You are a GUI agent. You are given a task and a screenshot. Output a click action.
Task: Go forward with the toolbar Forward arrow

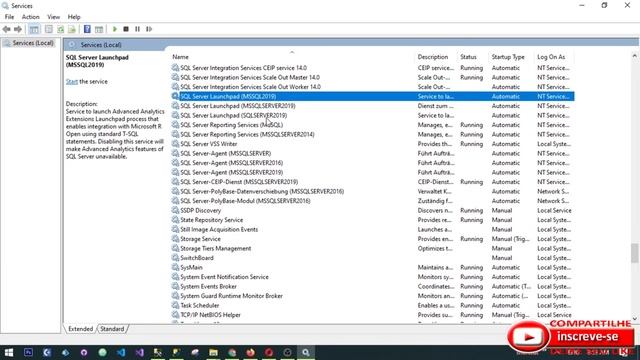(x=18, y=29)
